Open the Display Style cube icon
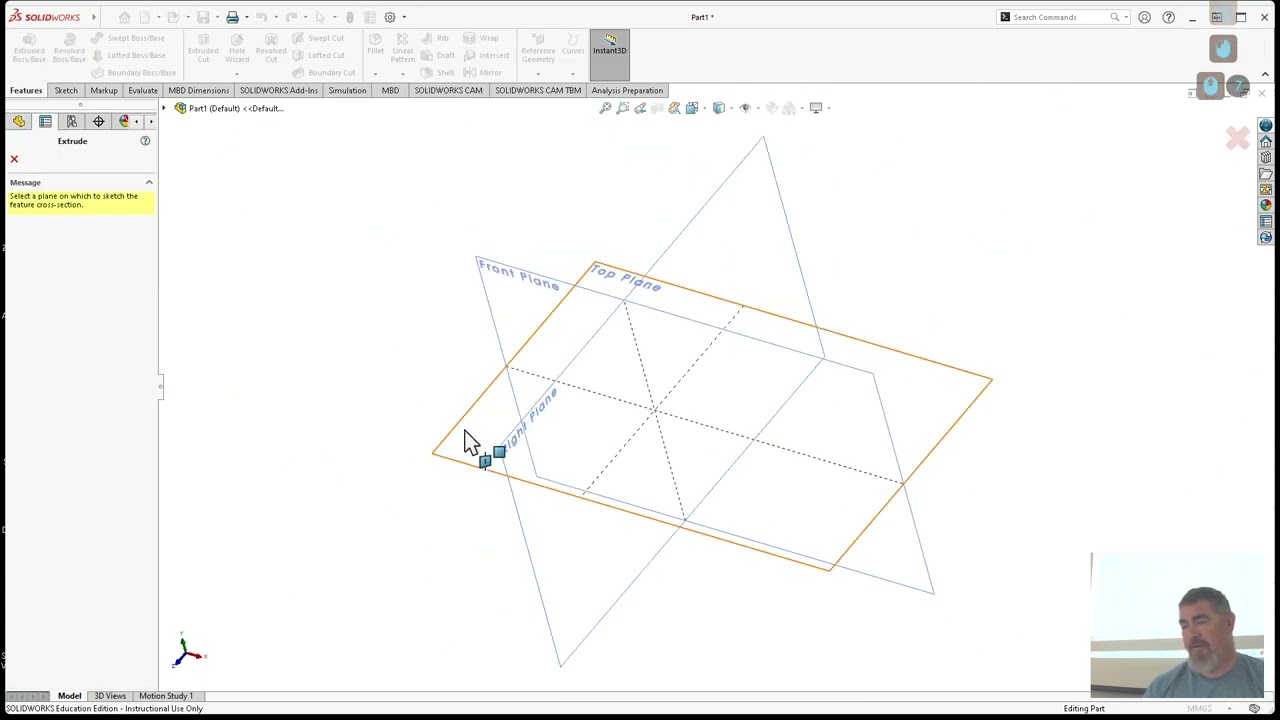Viewport: 1280px width, 720px height. pos(719,108)
